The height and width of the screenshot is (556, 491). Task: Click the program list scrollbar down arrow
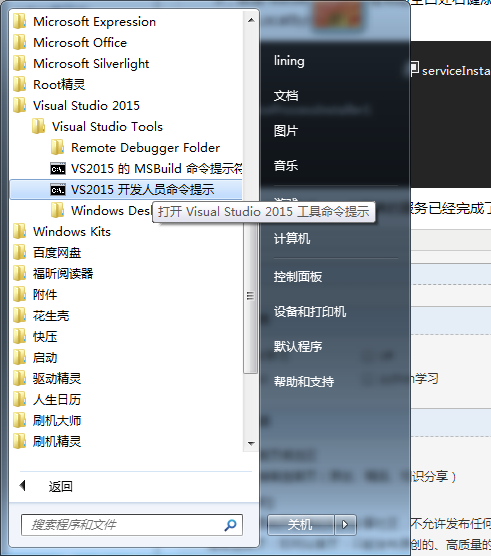pos(251,443)
